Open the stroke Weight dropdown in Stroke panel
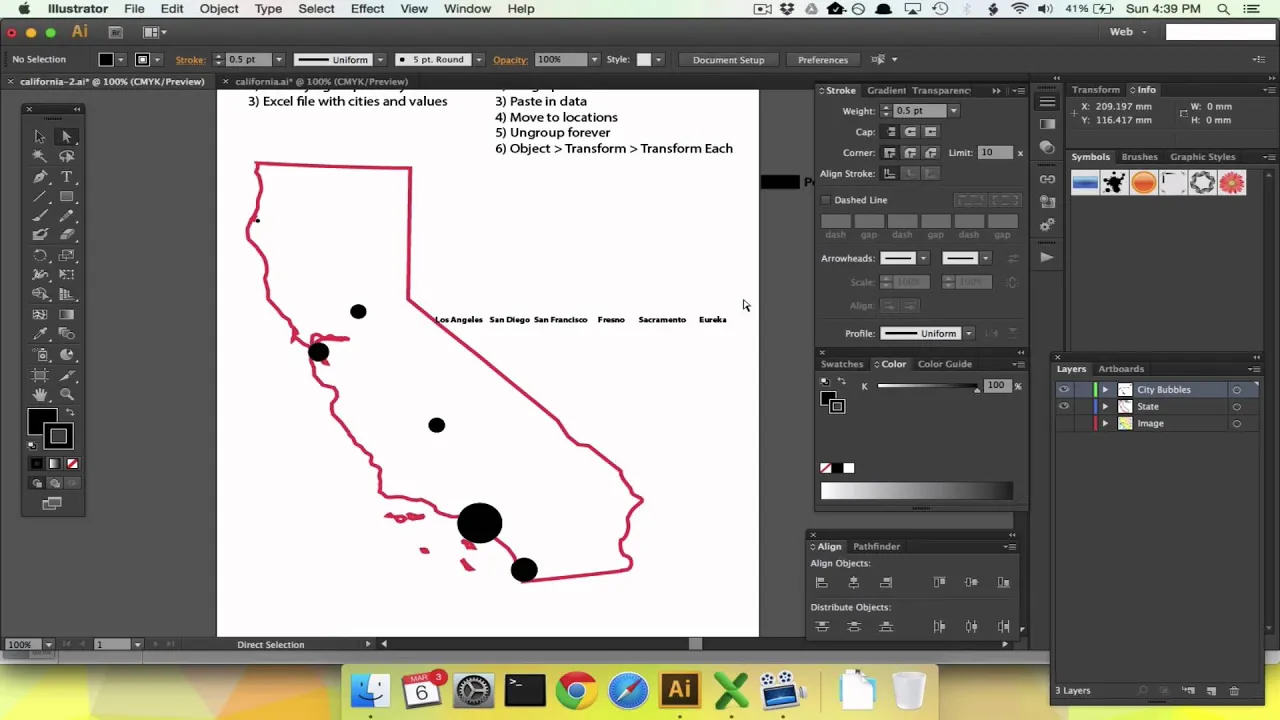 (x=954, y=111)
